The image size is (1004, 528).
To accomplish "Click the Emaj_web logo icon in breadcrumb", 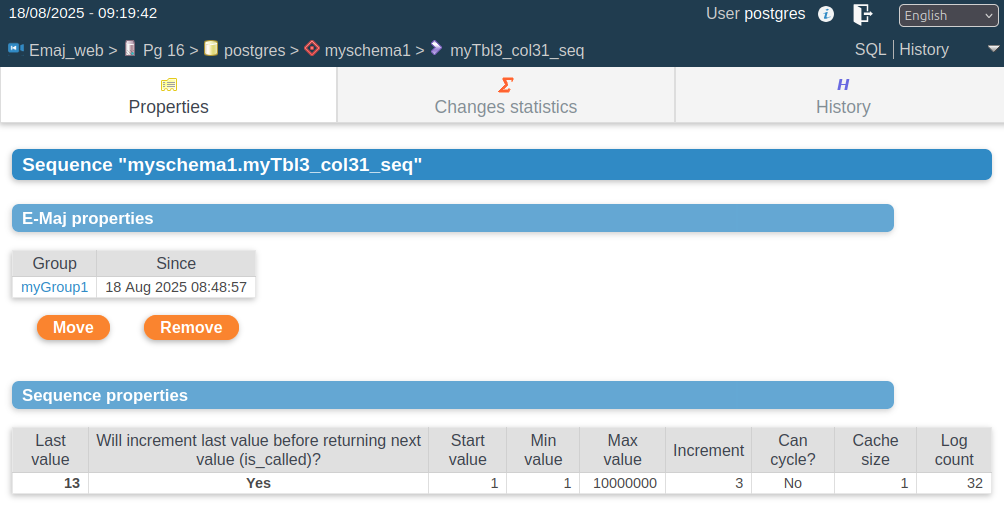I will click(16, 49).
